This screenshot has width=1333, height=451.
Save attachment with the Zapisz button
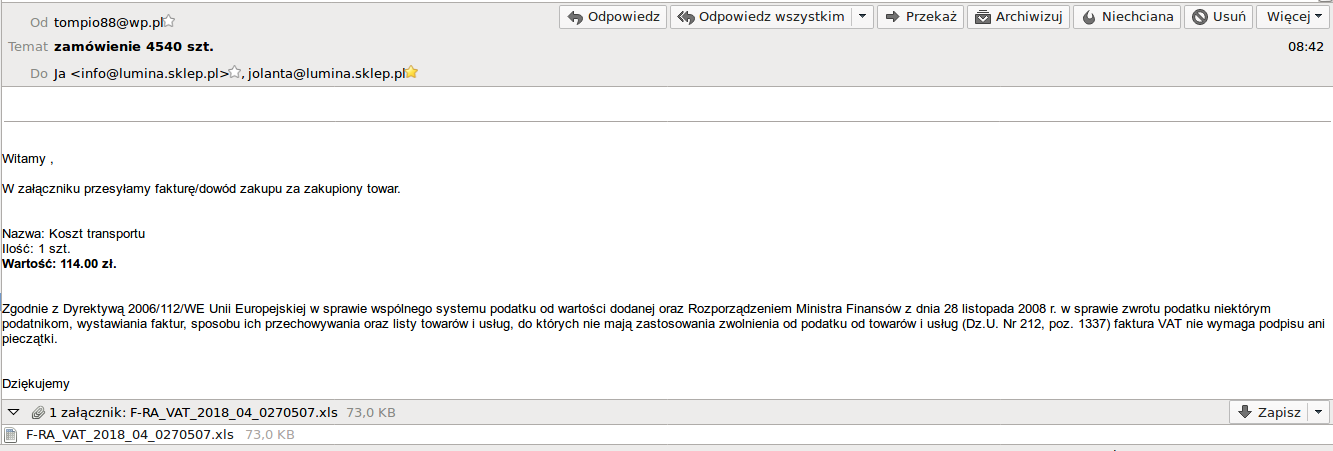point(1269,412)
